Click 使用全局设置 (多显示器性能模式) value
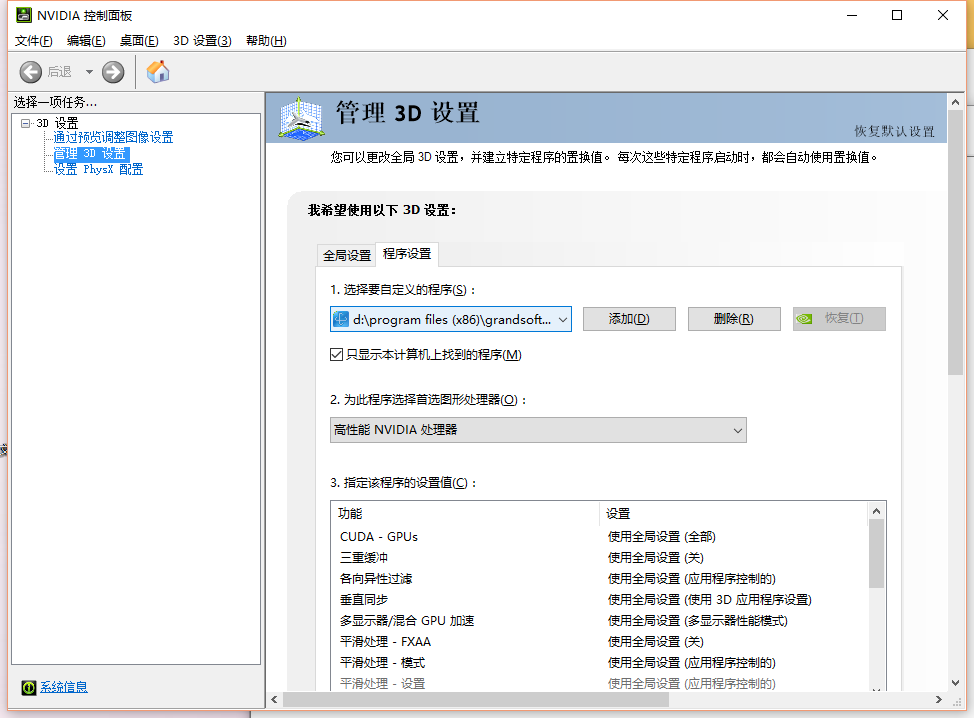Viewport: 974px width, 718px height. 698,621
